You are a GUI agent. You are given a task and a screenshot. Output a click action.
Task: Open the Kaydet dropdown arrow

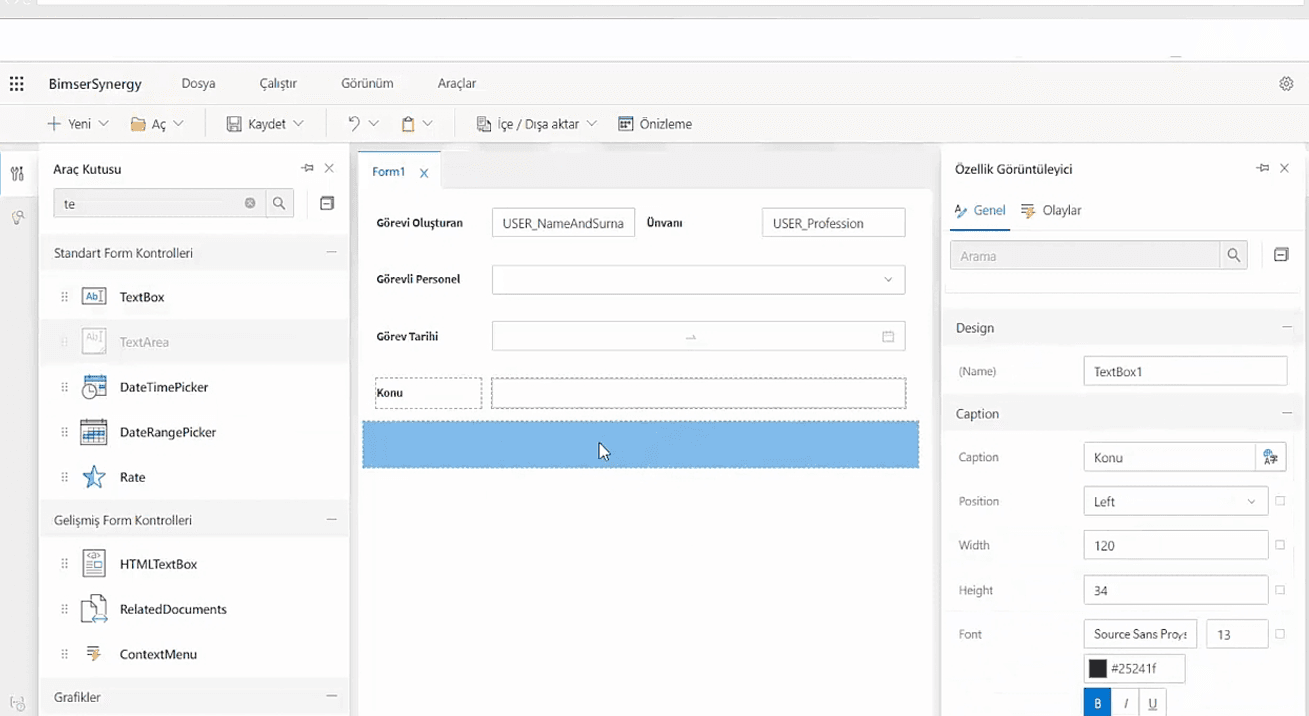click(x=299, y=124)
